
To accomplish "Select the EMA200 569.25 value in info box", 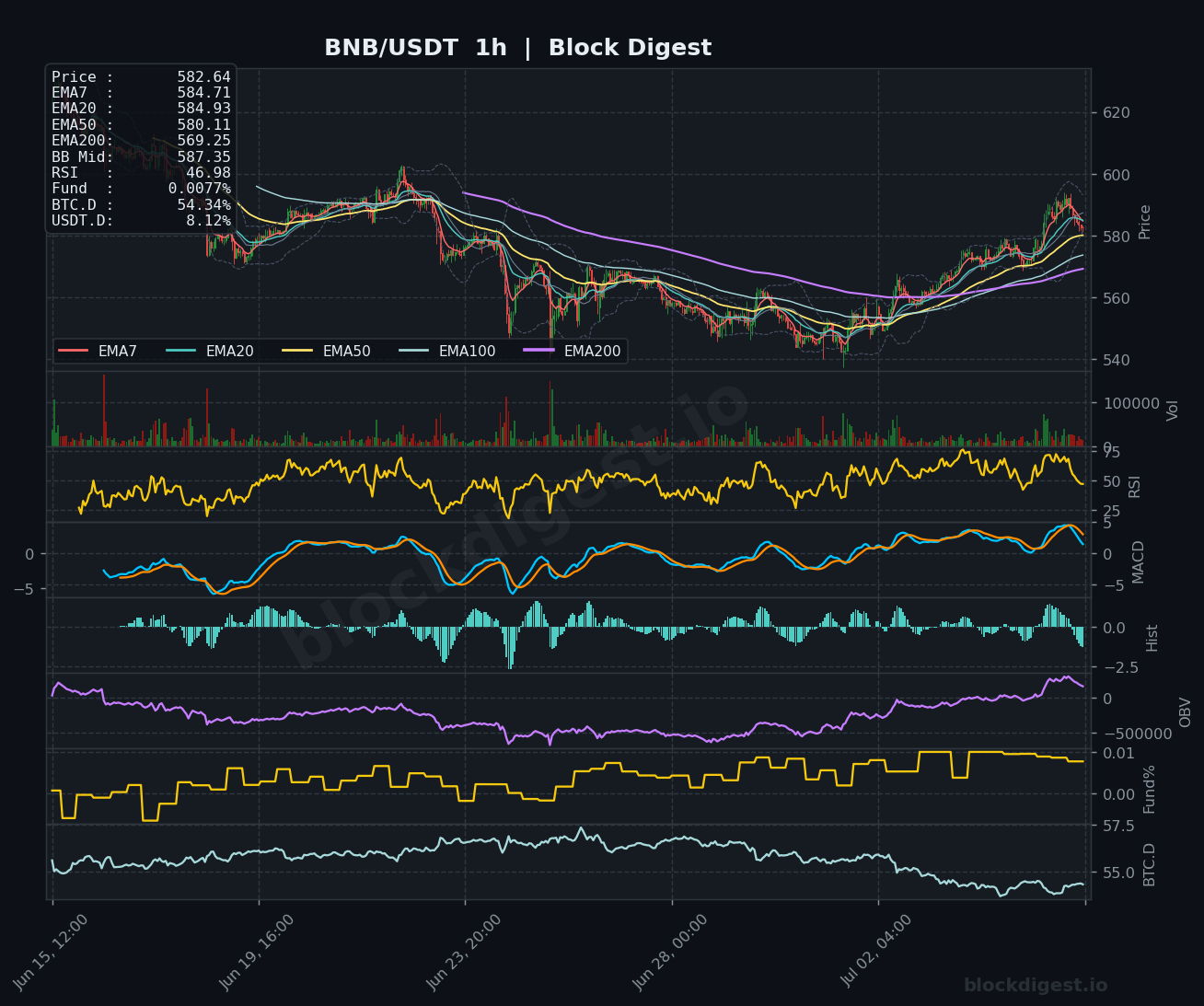I will [203, 141].
